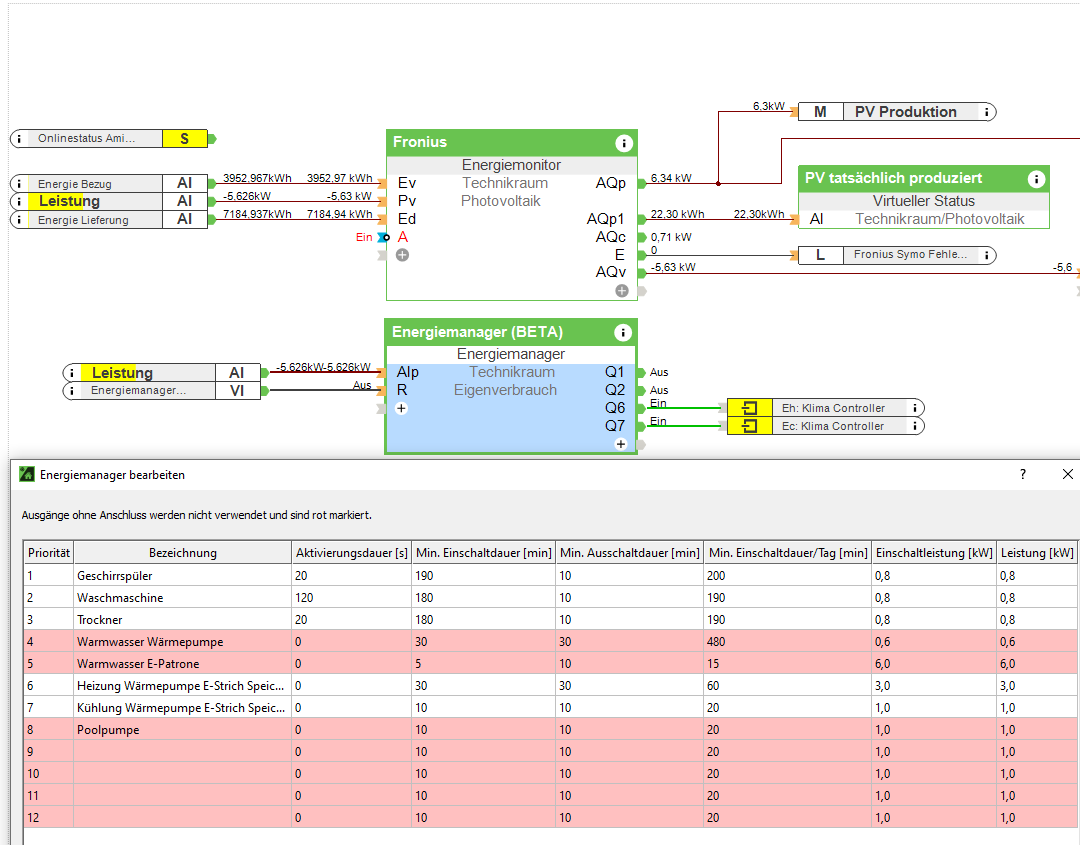This screenshot has width=1080, height=845.
Task: Click the Energiemanager (BETA) info icon
Action: tap(624, 333)
